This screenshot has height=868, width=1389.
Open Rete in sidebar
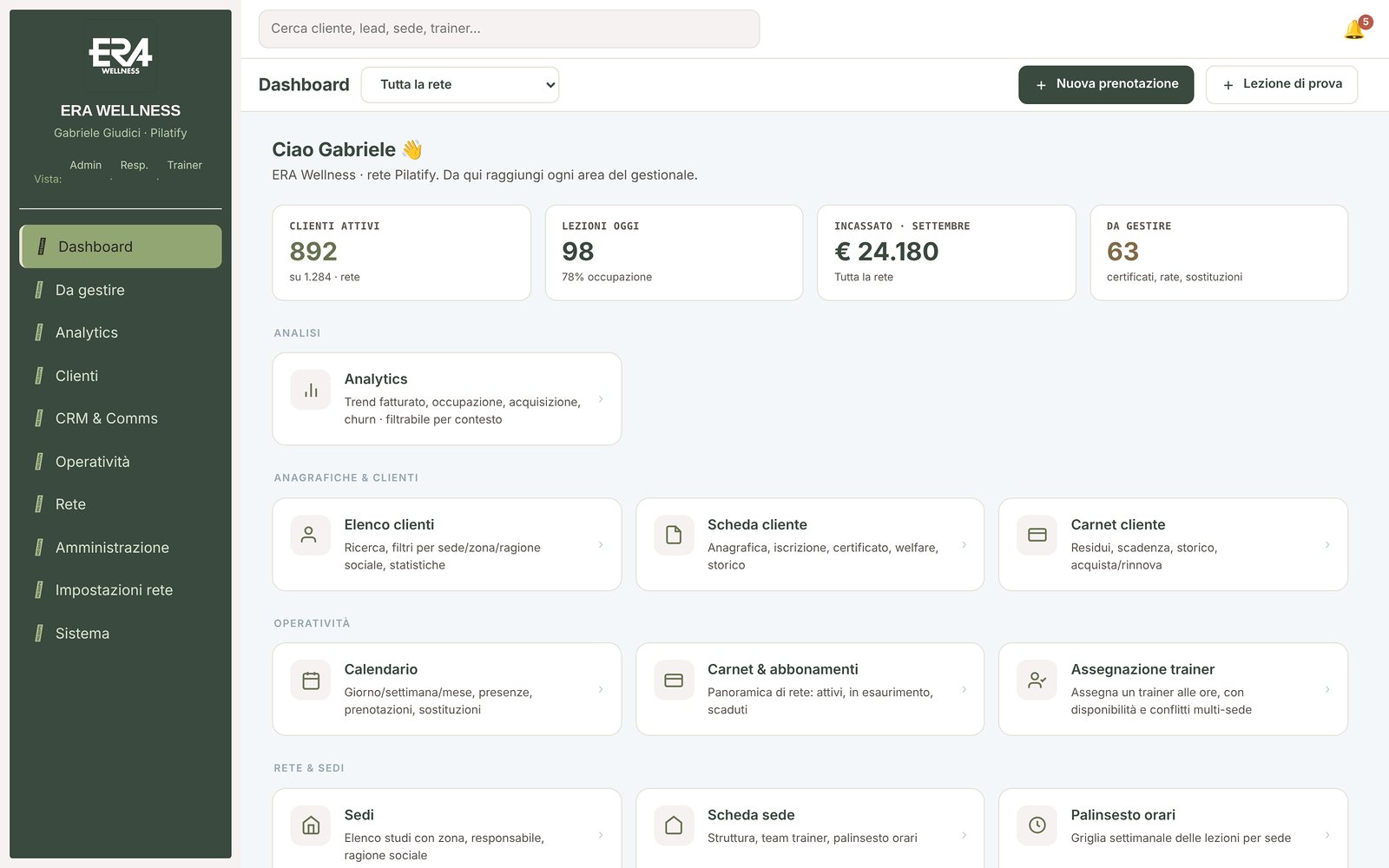pos(121,504)
